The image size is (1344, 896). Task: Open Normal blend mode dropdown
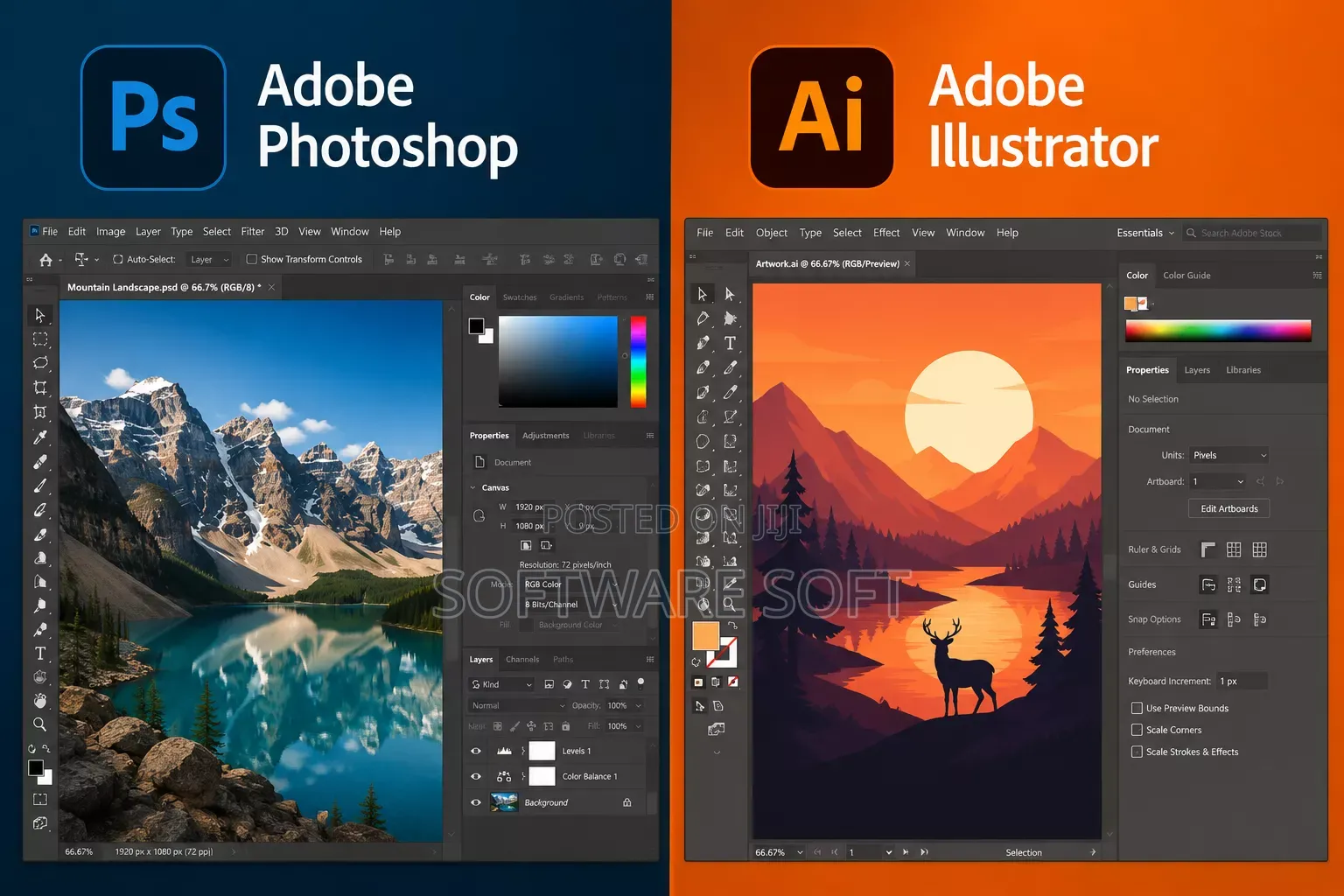pyautogui.click(x=518, y=705)
